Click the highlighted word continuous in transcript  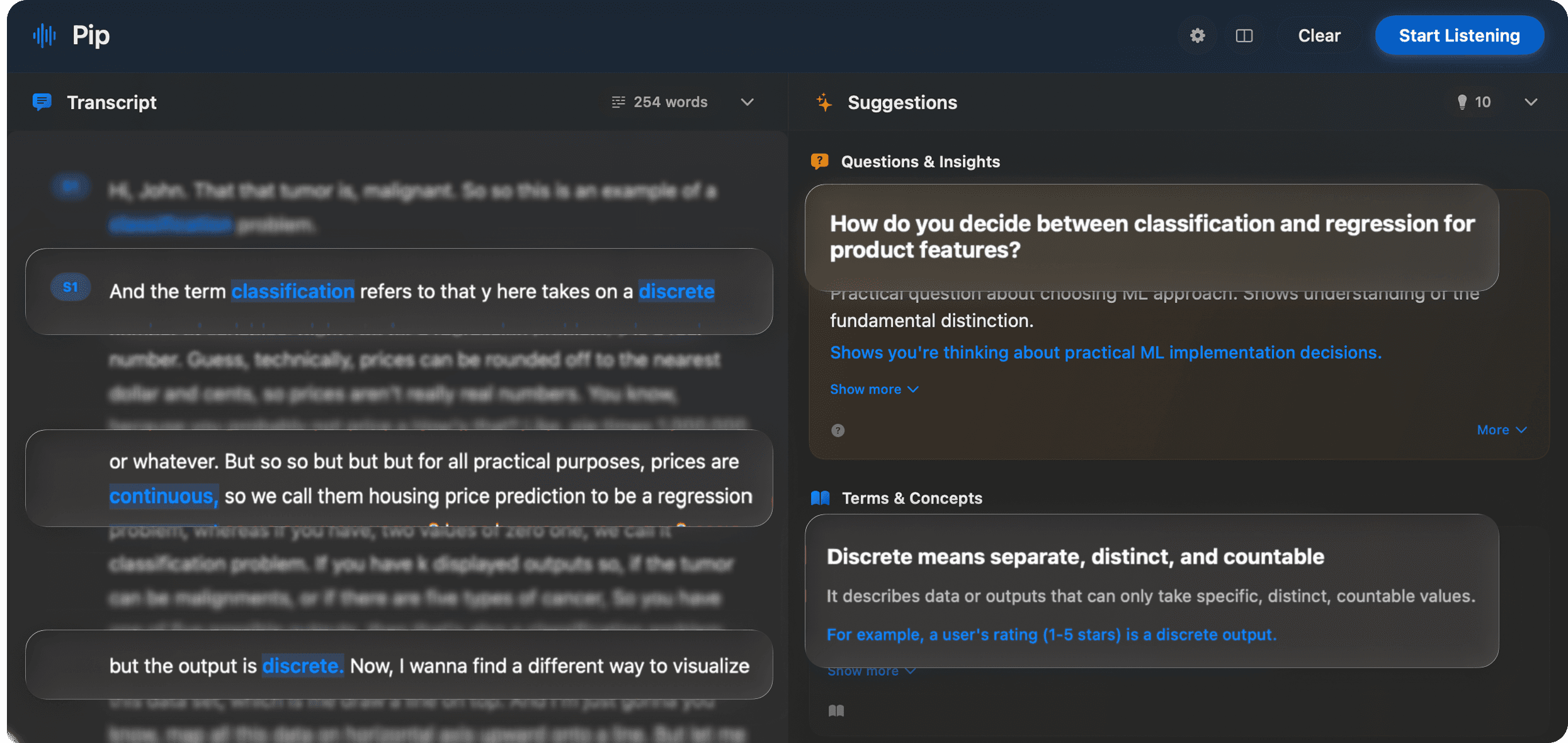click(x=163, y=496)
